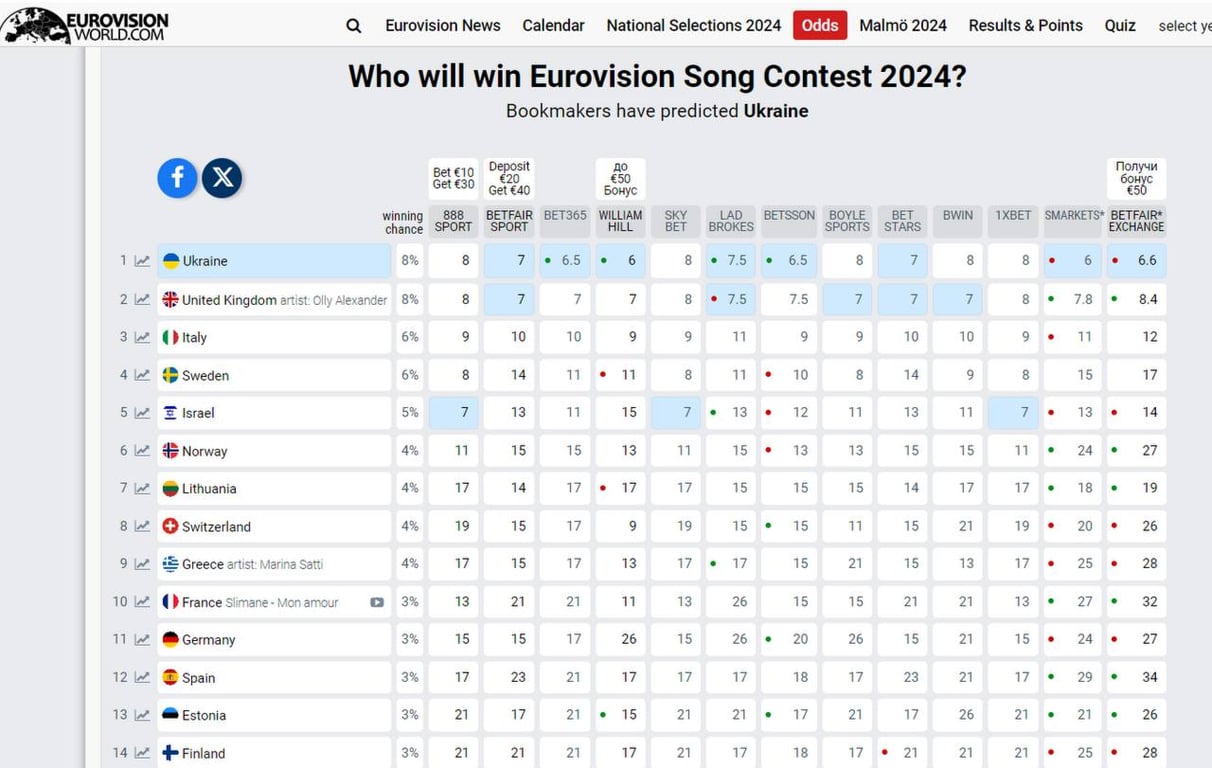Play France's Mon amour video icon
Viewport: 1212px width, 768px height.
[377, 602]
